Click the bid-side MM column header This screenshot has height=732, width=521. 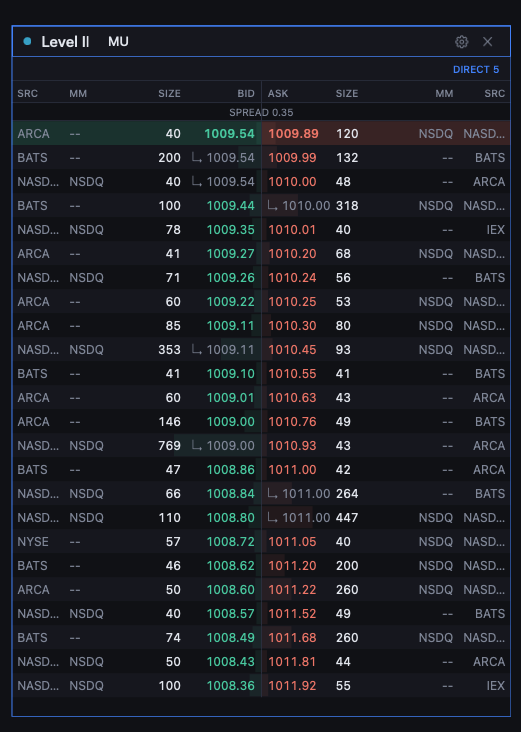coord(78,93)
